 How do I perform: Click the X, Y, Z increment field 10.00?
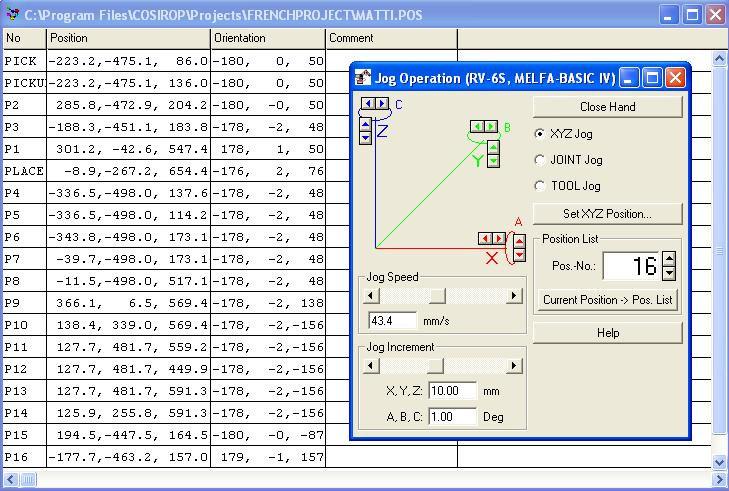[453, 391]
